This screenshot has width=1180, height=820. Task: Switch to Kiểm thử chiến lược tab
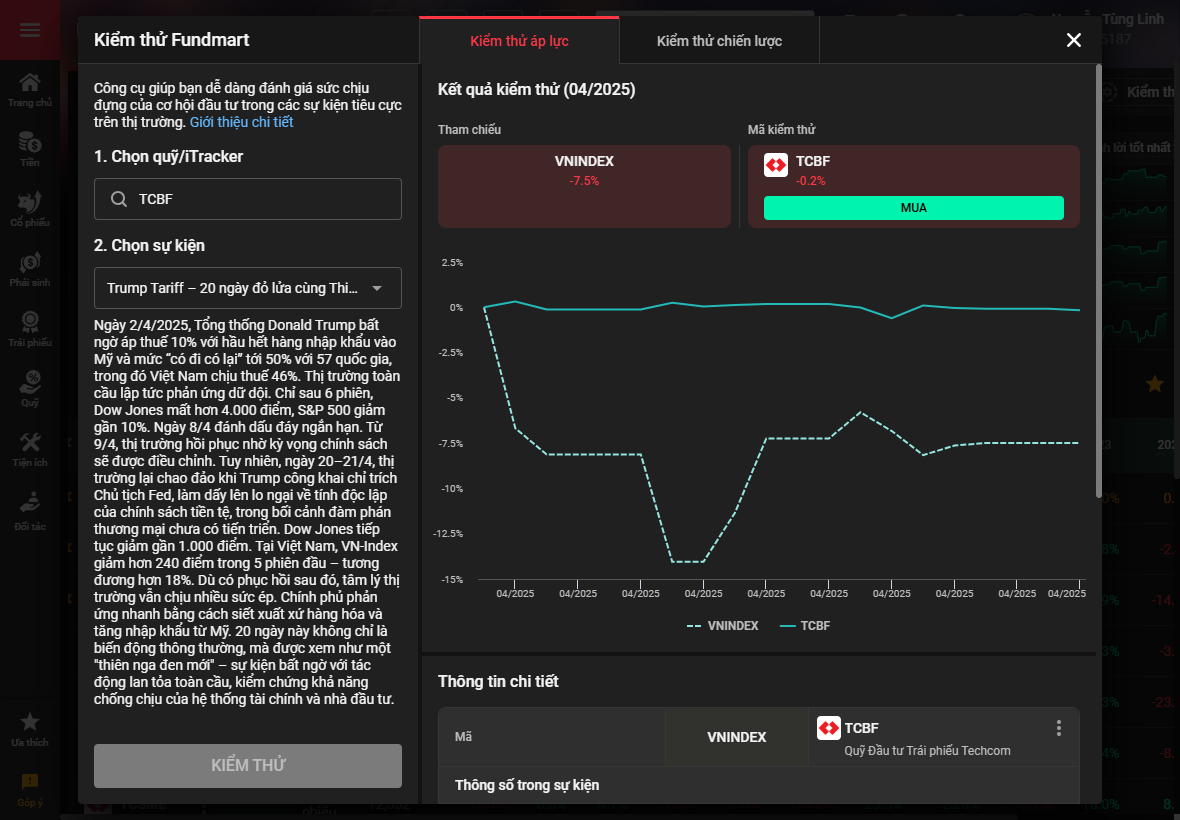719,41
